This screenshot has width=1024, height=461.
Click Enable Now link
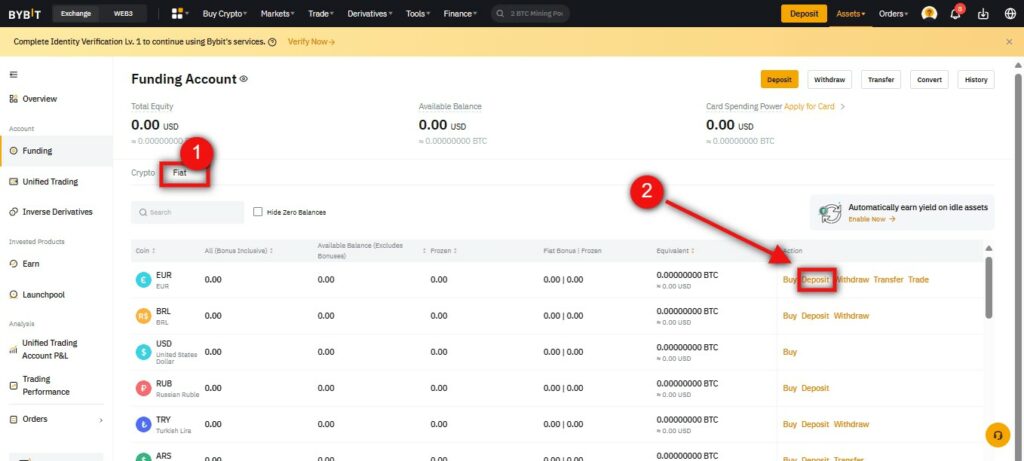click(872, 219)
